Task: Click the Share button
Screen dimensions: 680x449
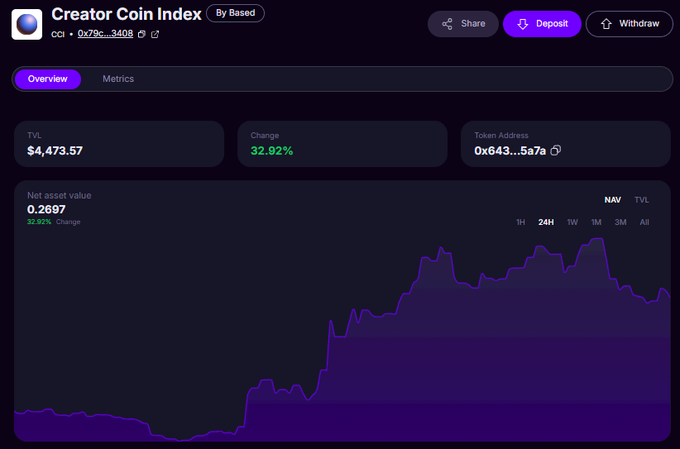Action: [x=463, y=24]
